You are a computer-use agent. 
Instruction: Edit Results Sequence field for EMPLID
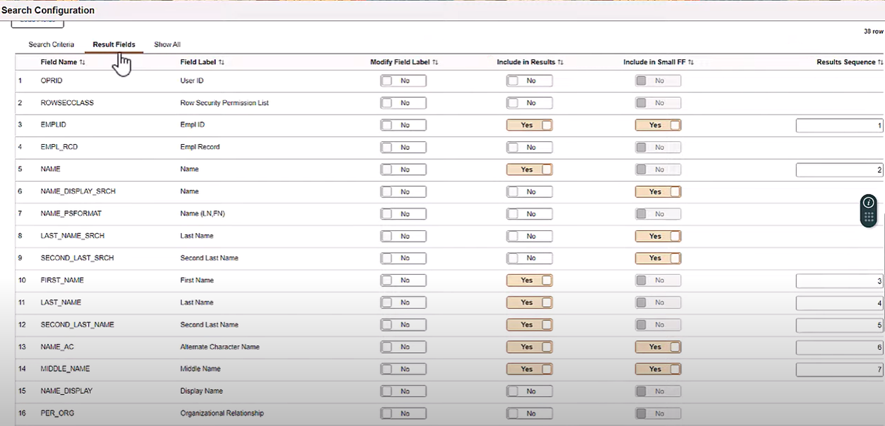tap(840, 125)
